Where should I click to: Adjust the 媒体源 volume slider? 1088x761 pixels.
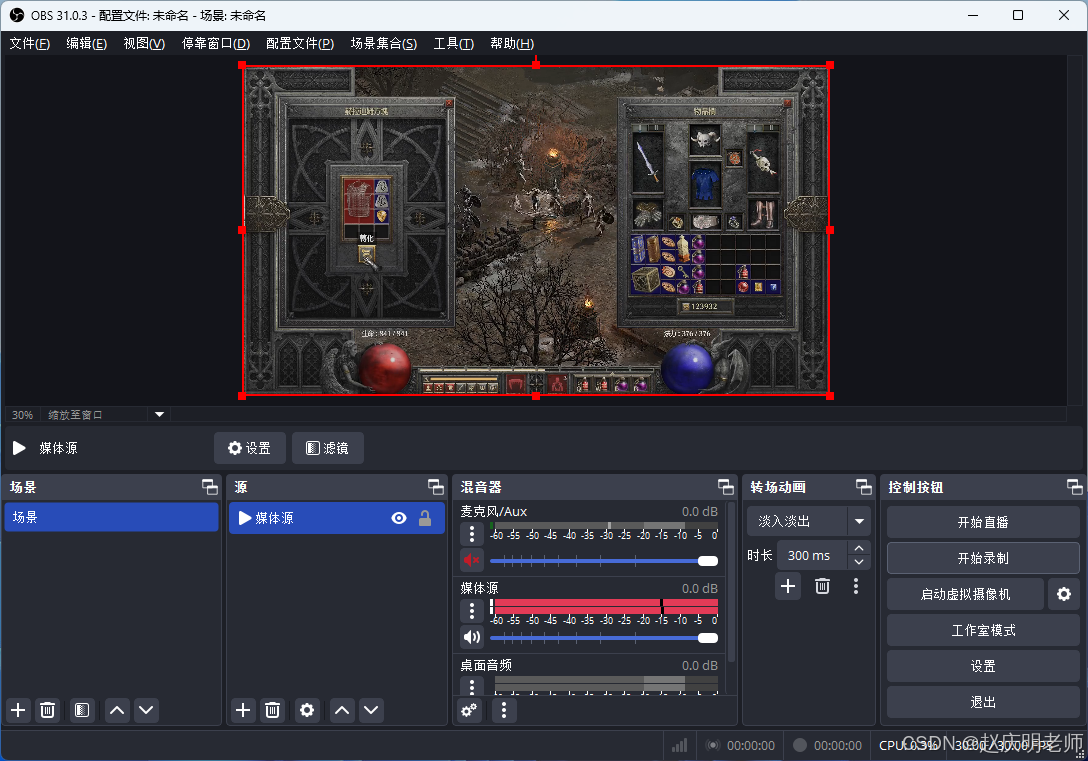pyautogui.click(x=604, y=638)
